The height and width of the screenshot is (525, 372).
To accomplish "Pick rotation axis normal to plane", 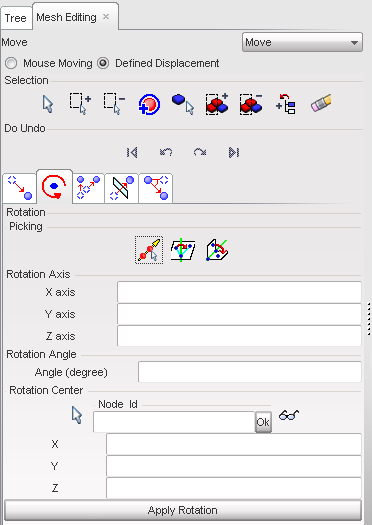I will pyautogui.click(x=182, y=250).
